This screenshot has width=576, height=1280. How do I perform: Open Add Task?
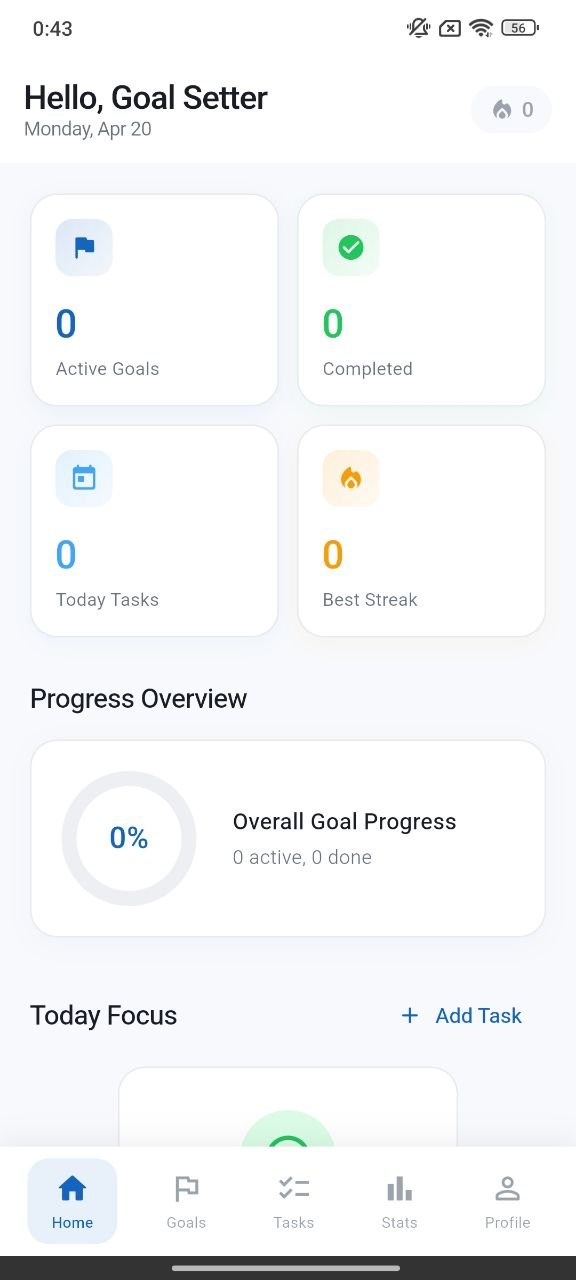point(460,1015)
